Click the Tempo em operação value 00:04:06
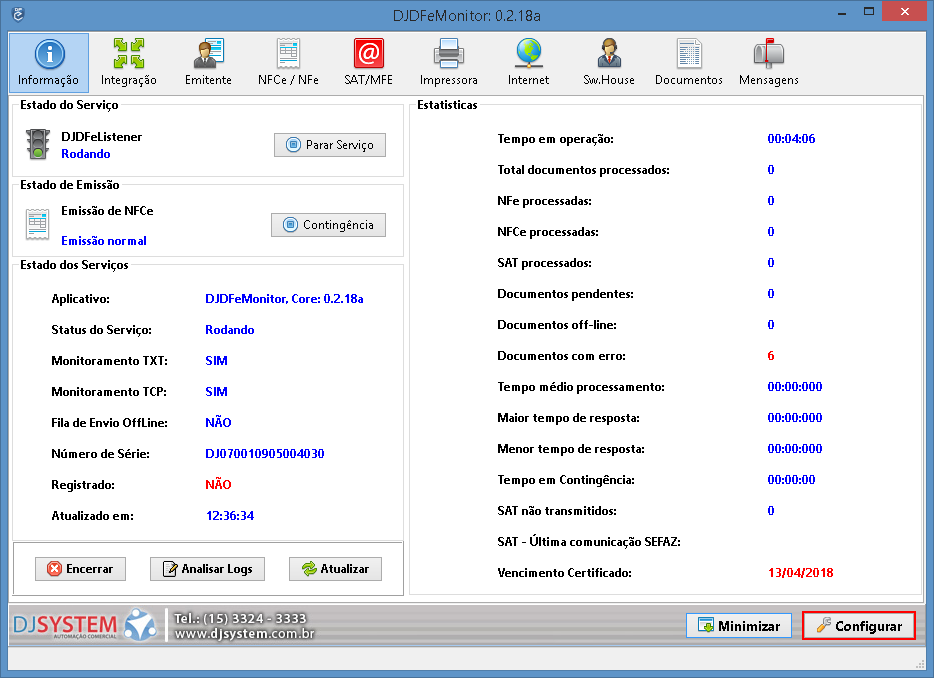Screen dimensions: 934x678 click(791, 139)
